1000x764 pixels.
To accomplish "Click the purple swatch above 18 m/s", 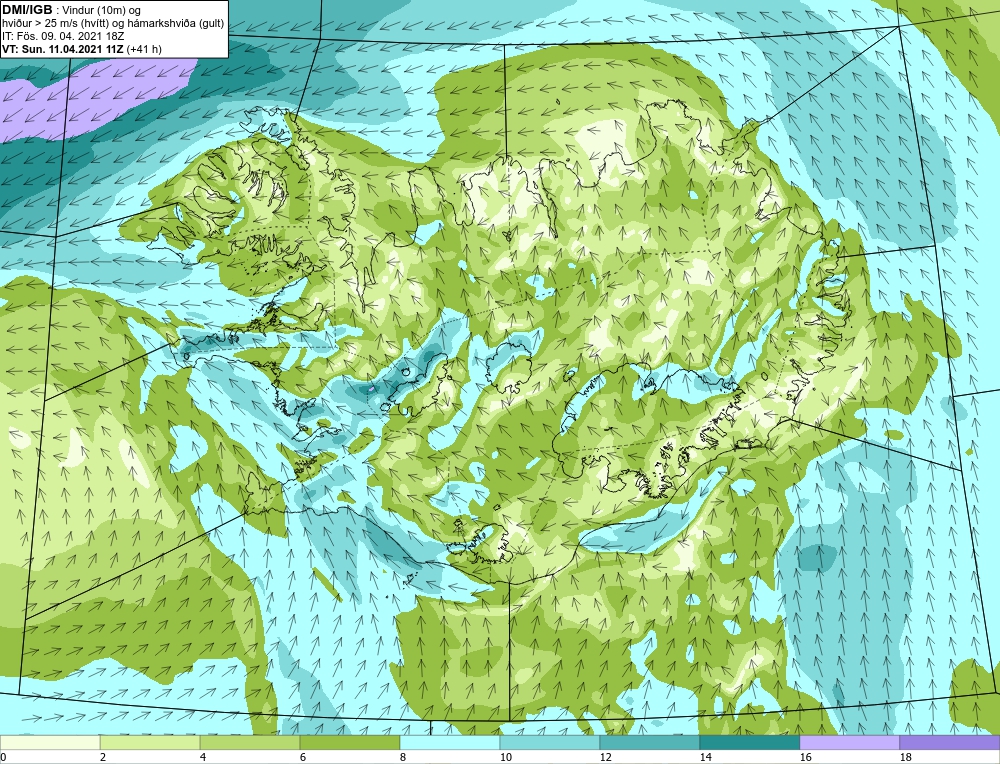I will (x=950, y=743).
